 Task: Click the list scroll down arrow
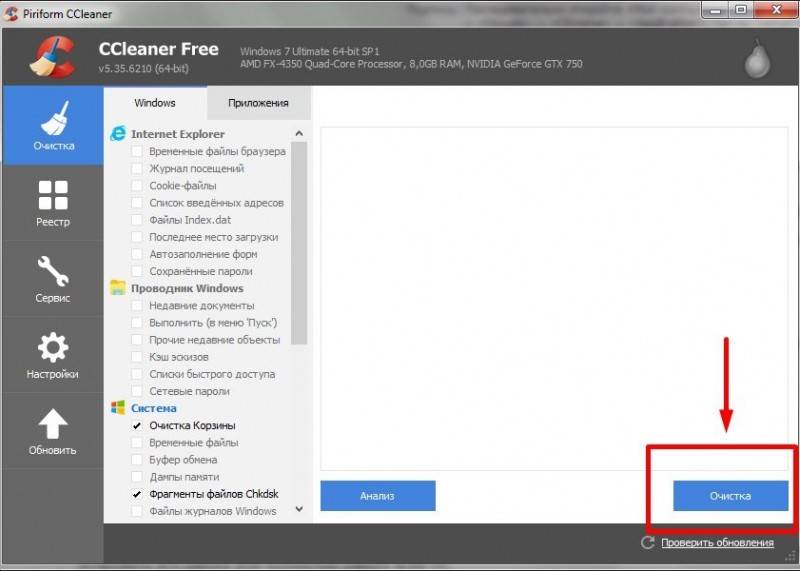299,509
